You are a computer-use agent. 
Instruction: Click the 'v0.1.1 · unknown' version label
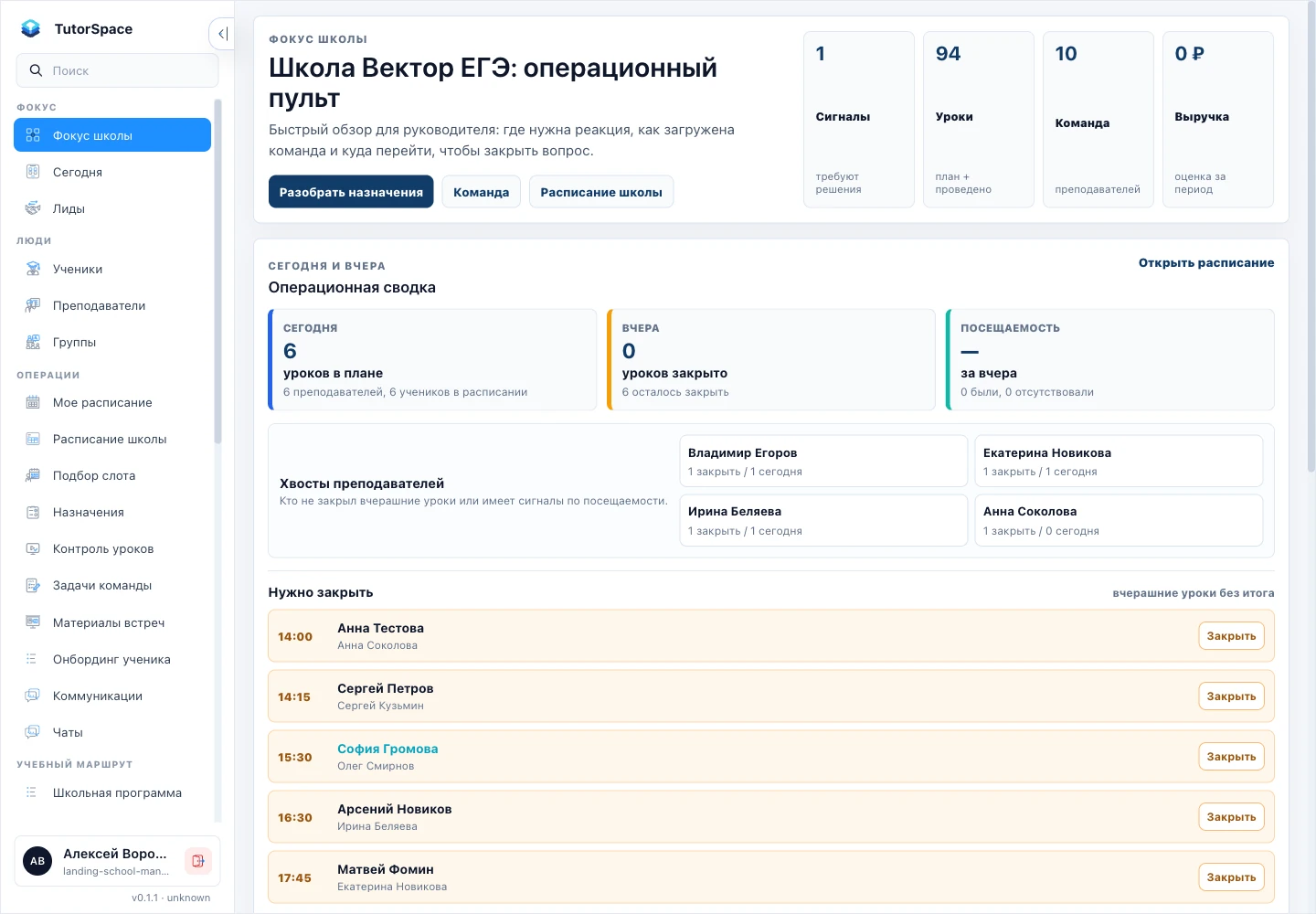tap(171, 898)
